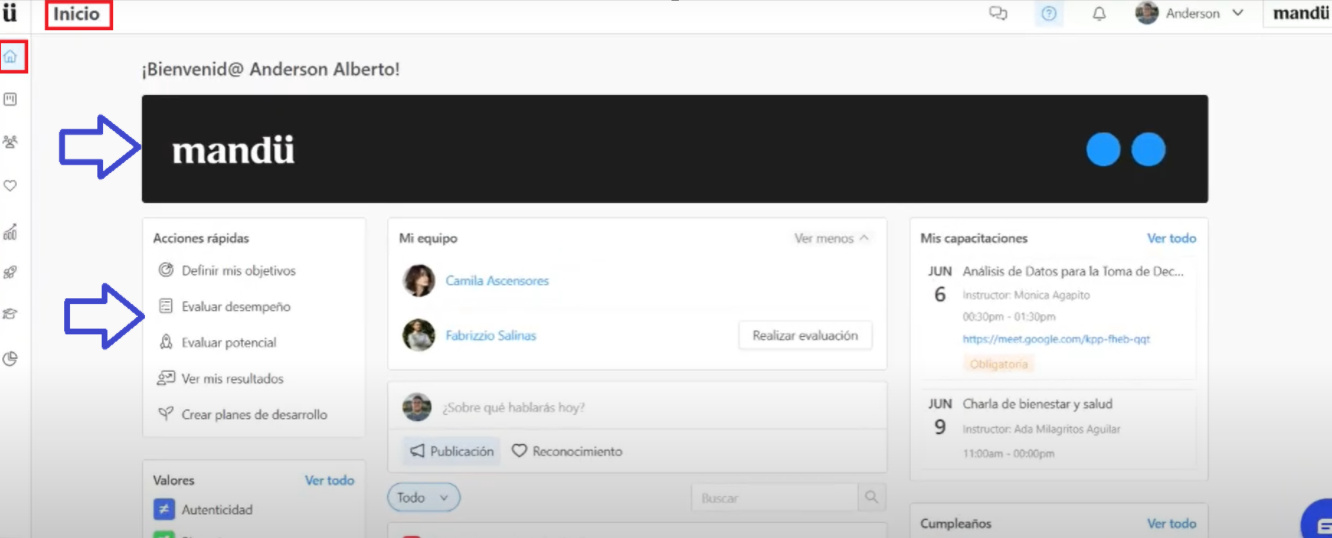This screenshot has height=538, width=1332.
Task: Open the rocket icon in sidebar
Action: click(x=11, y=272)
